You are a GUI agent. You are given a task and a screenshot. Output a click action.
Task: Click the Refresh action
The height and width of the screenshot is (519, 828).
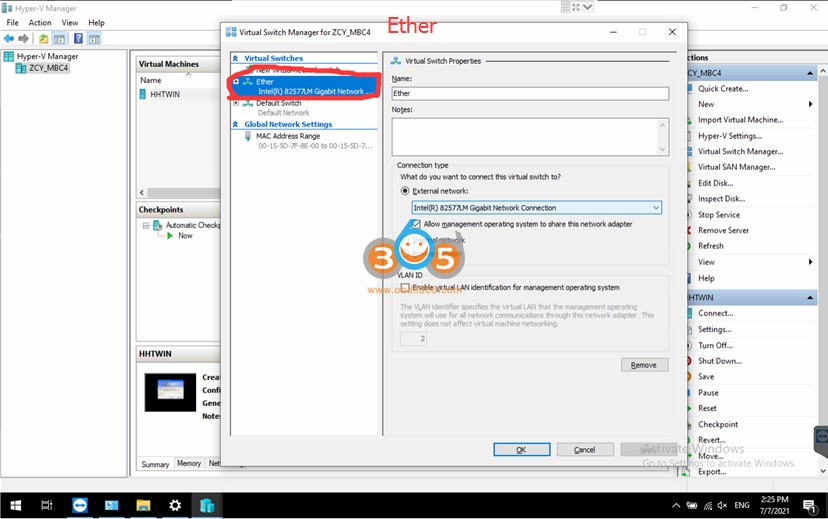tap(711, 246)
